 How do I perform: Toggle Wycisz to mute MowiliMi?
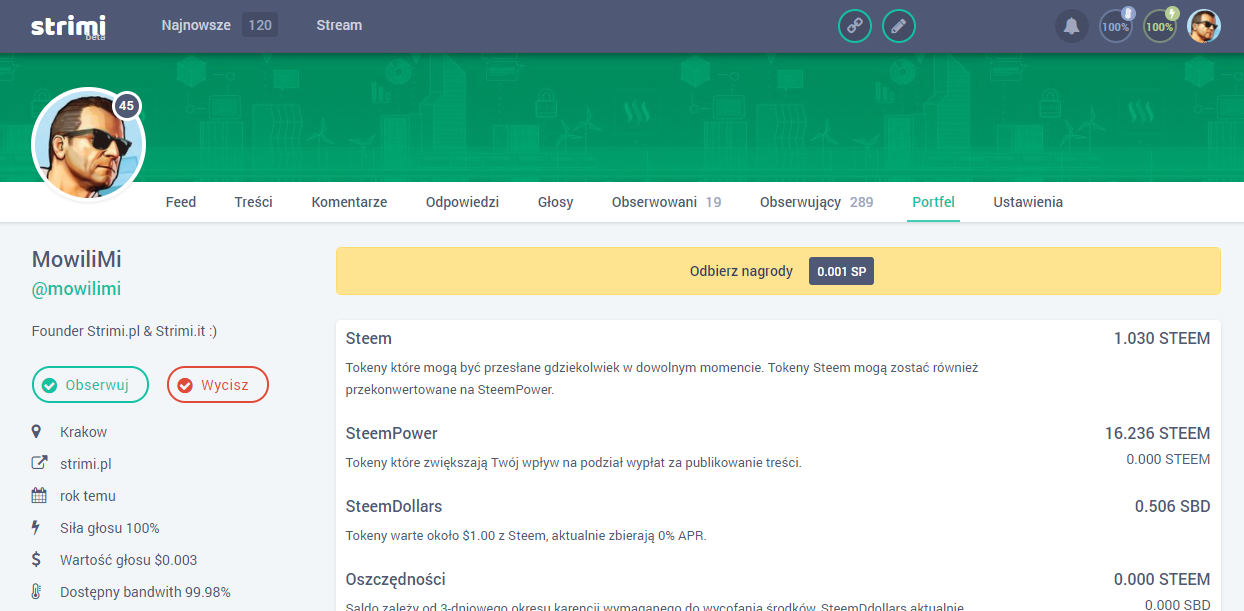tap(218, 385)
